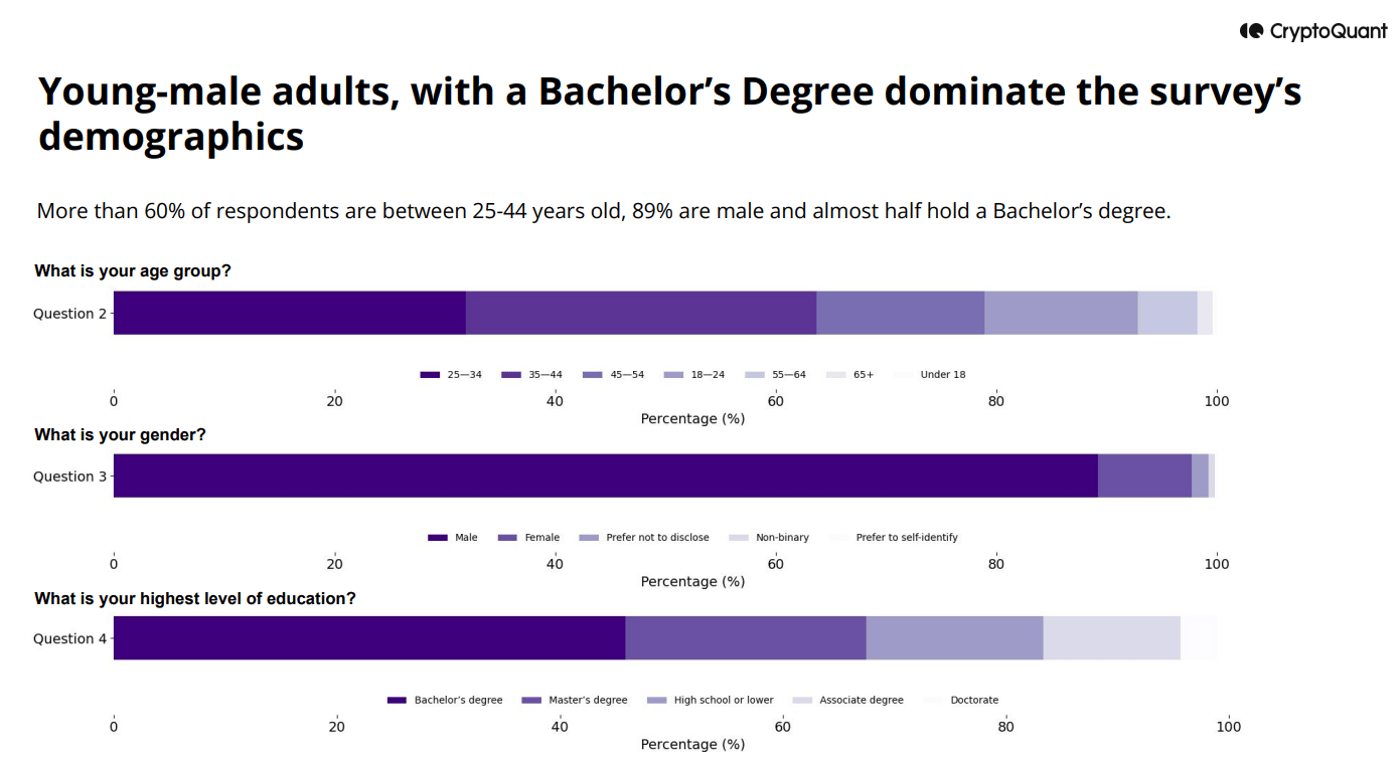Image resolution: width=1400 pixels, height=759 pixels.
Task: Click the Question 2 axis label
Action: point(70,314)
